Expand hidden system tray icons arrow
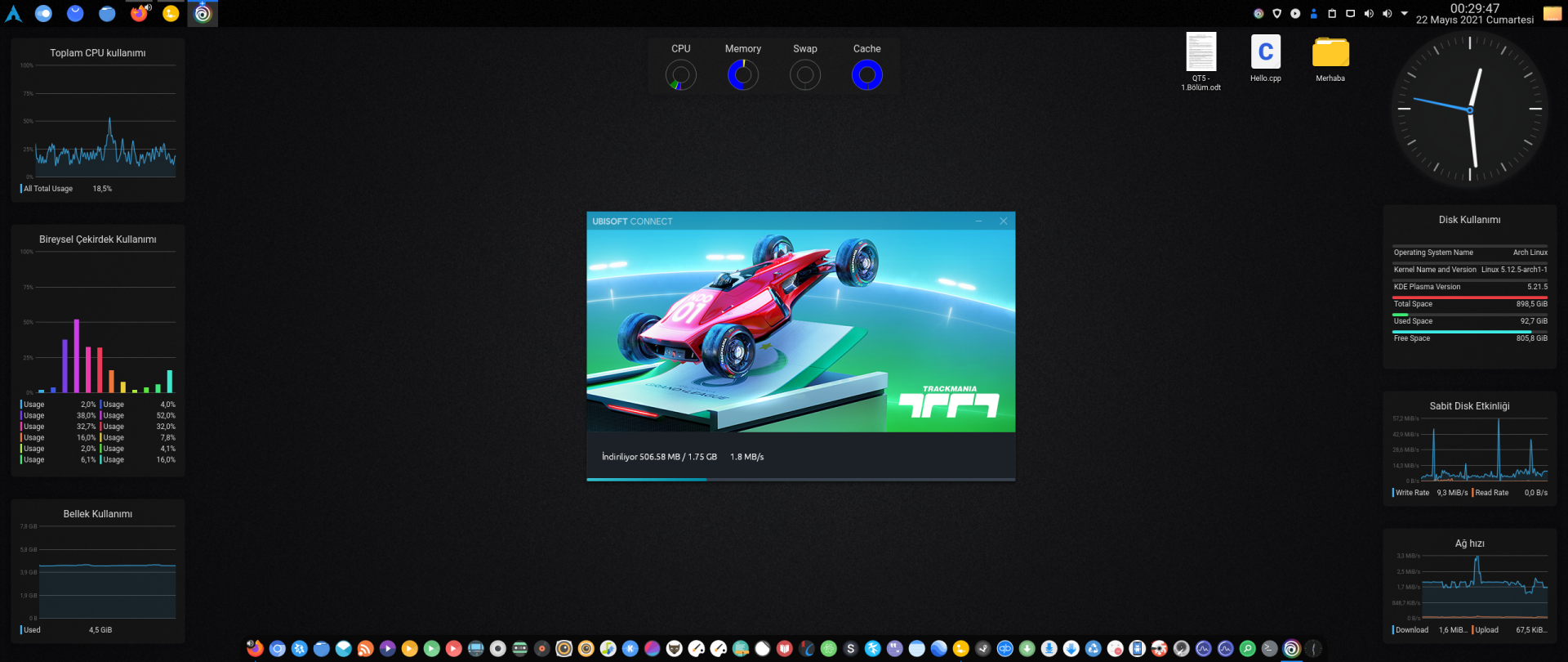 click(1405, 13)
